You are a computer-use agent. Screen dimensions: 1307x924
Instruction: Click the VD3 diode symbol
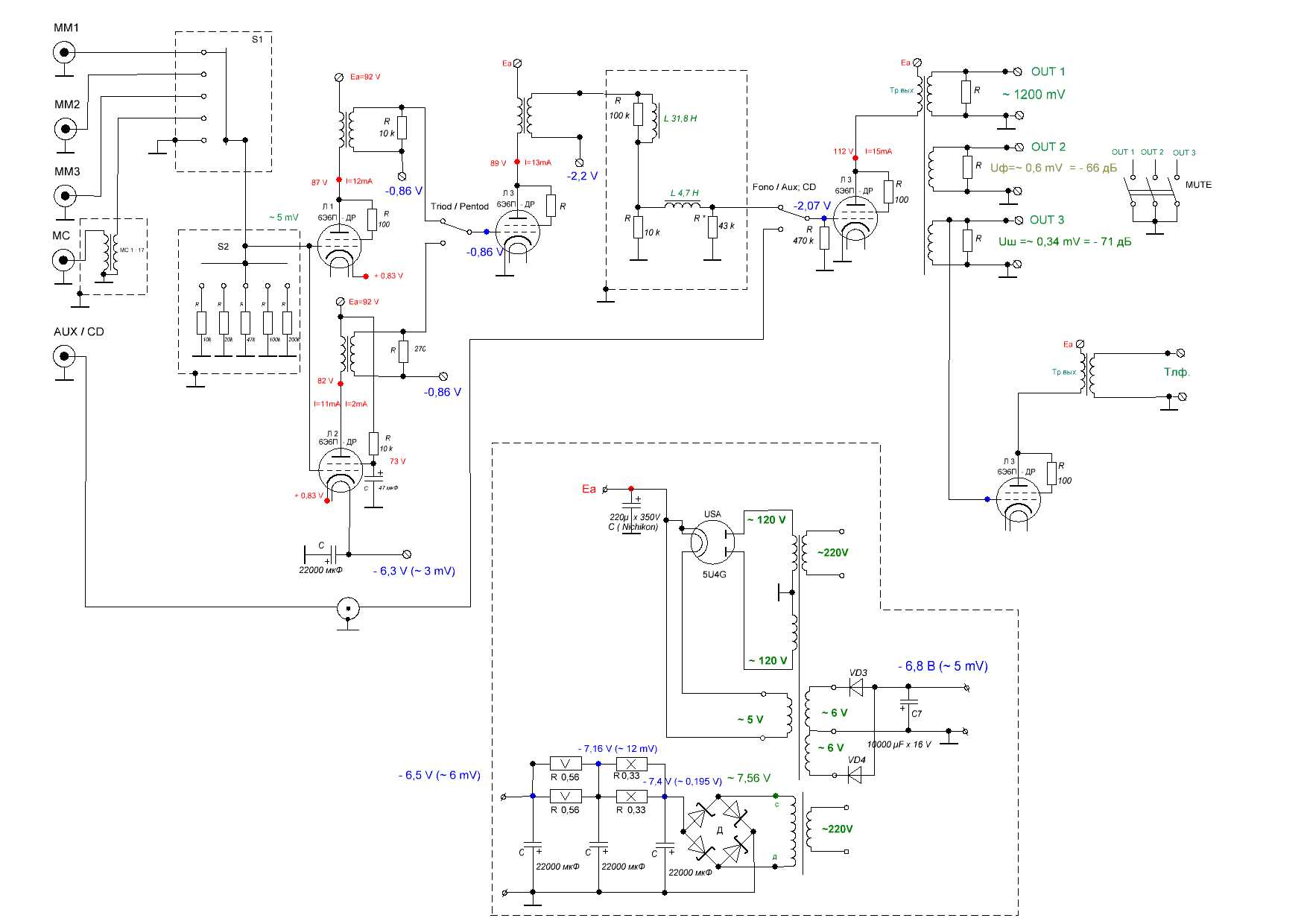coord(856,686)
